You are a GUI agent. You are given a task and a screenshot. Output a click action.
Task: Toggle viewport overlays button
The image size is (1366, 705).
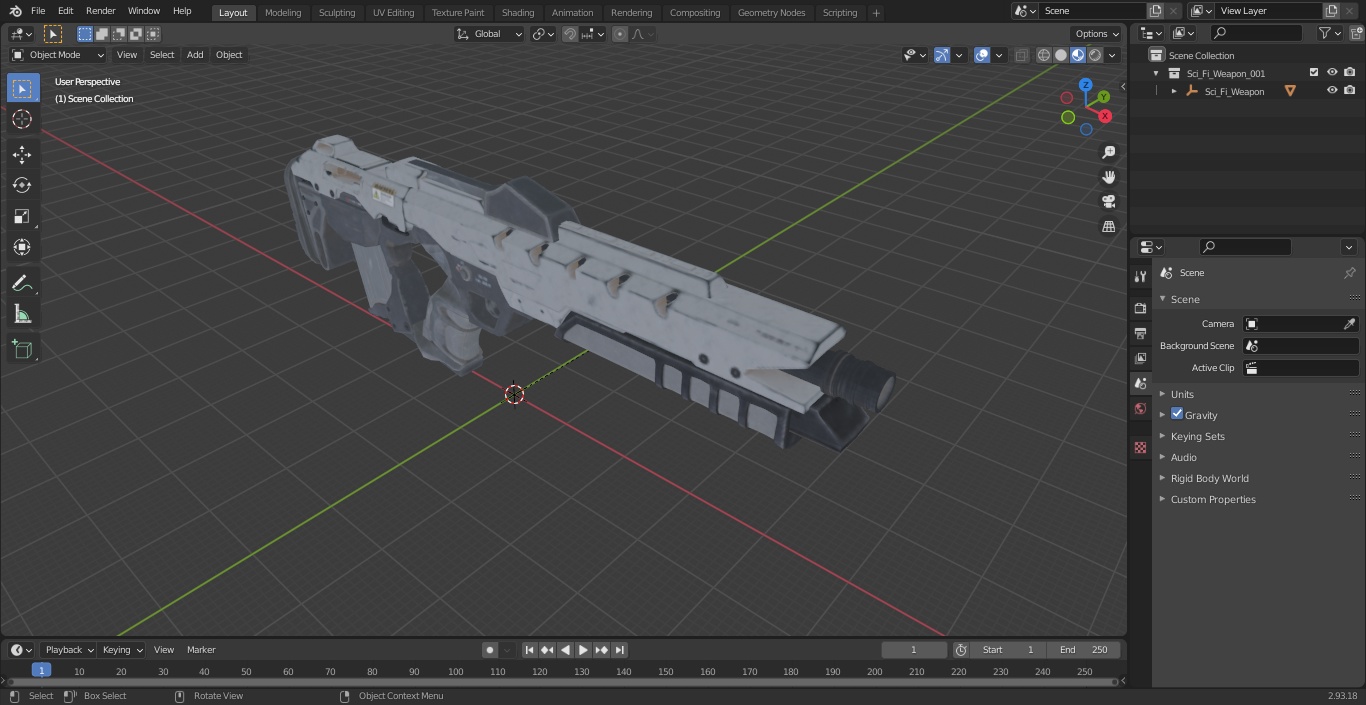point(982,55)
